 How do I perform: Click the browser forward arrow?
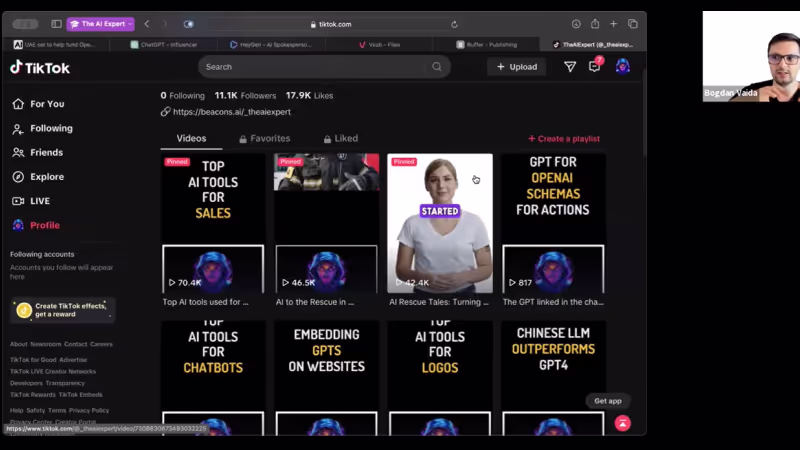point(165,24)
